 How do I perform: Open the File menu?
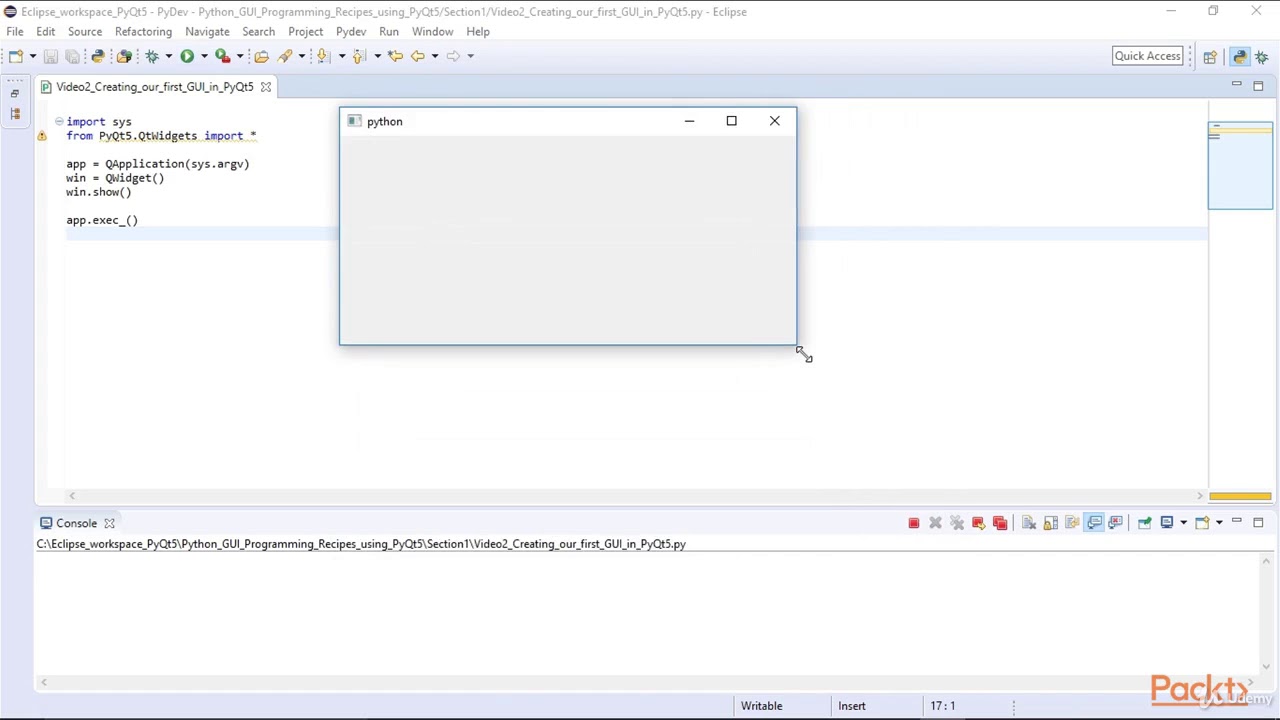tap(15, 31)
